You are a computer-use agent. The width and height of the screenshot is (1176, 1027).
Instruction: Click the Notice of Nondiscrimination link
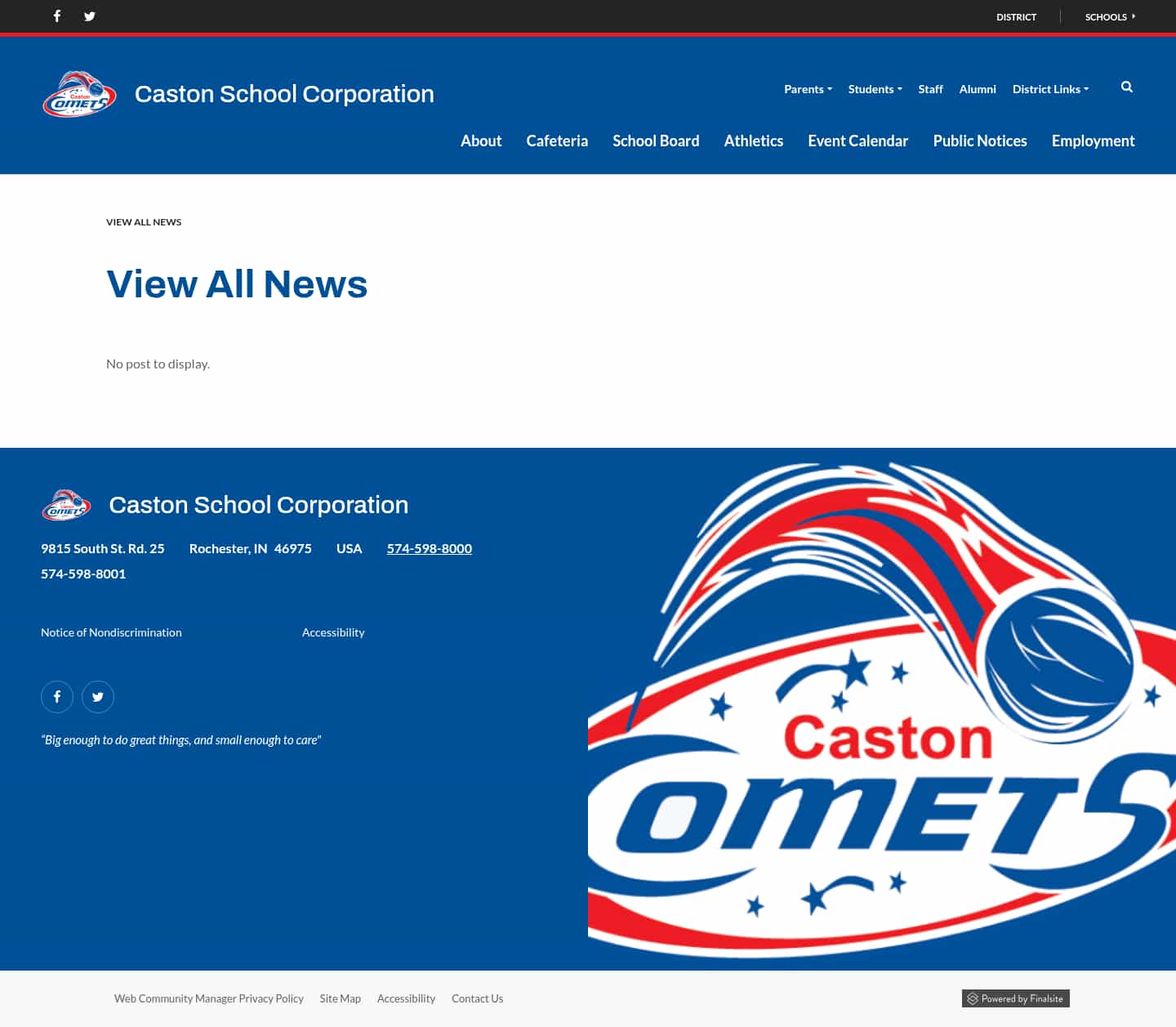pyautogui.click(x=111, y=632)
